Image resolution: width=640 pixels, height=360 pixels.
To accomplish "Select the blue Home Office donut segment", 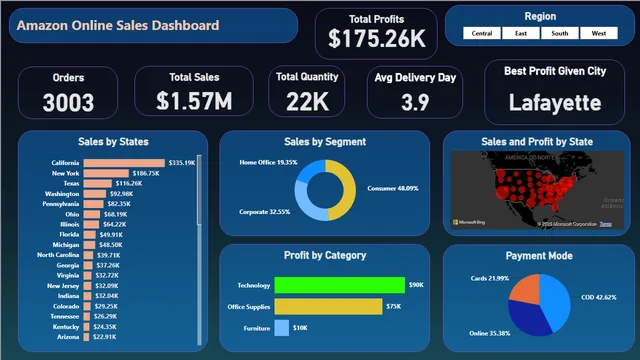I will coord(309,170).
